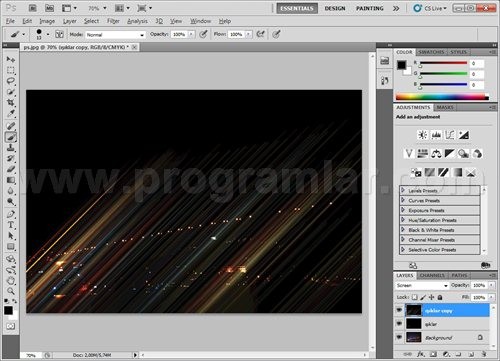500x361 pixels.
Task: Add a Levels adjustment
Action: coord(436,135)
